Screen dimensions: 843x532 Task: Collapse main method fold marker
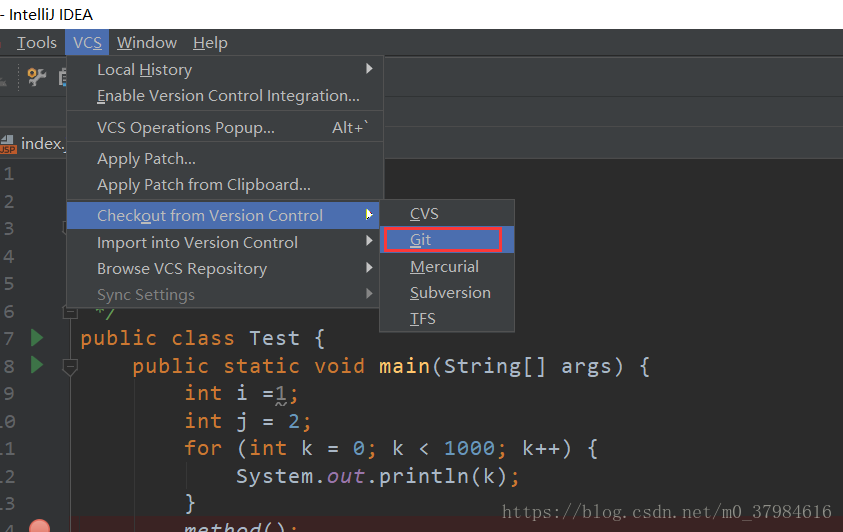(x=70, y=367)
